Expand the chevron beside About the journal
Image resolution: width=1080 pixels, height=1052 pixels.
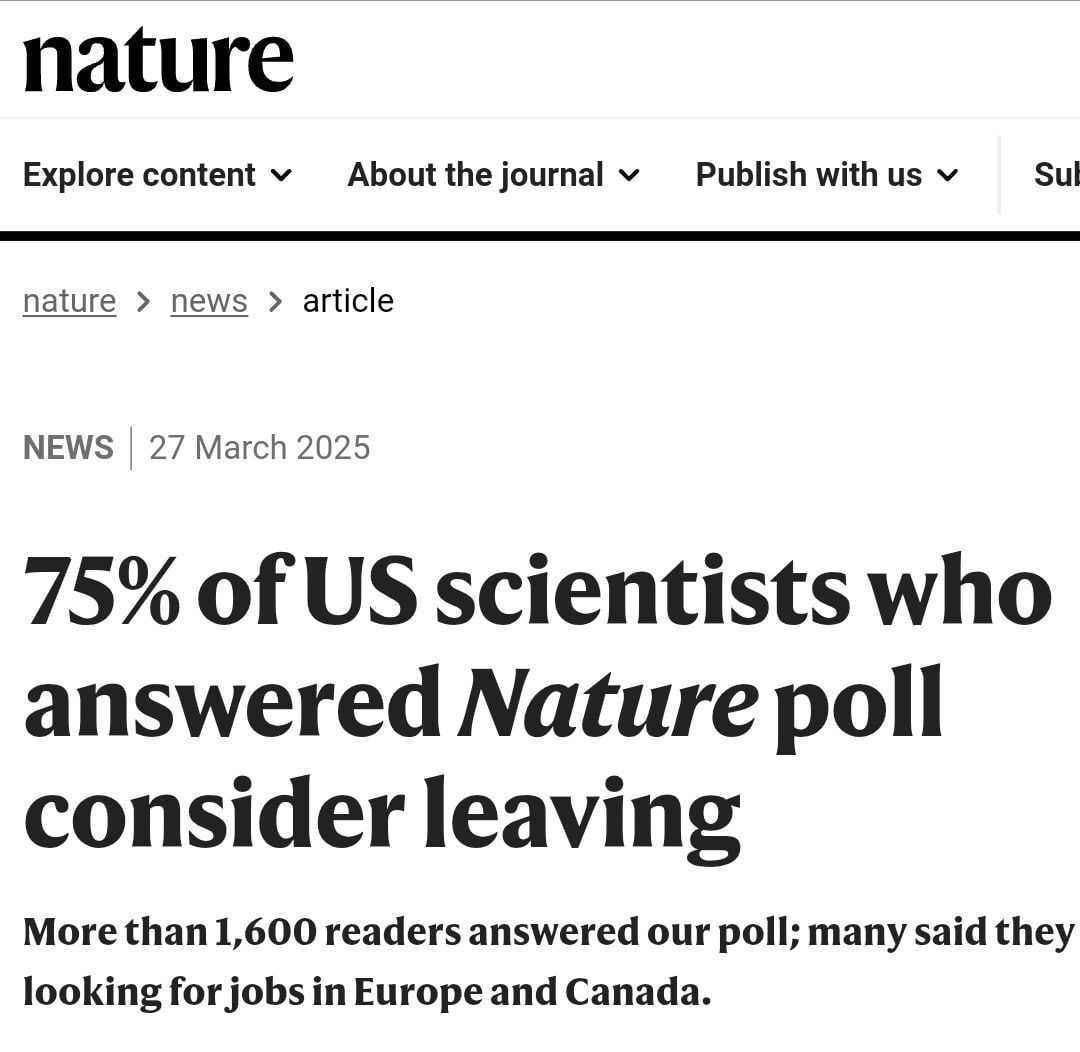pos(629,176)
